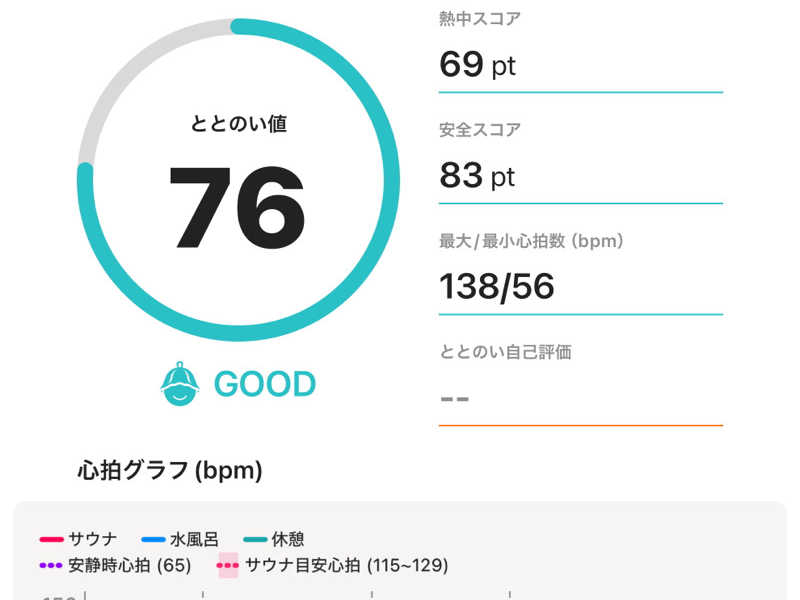The image size is (800, 600).
Task: Click the sauna hat mascot icon
Action: point(180,384)
